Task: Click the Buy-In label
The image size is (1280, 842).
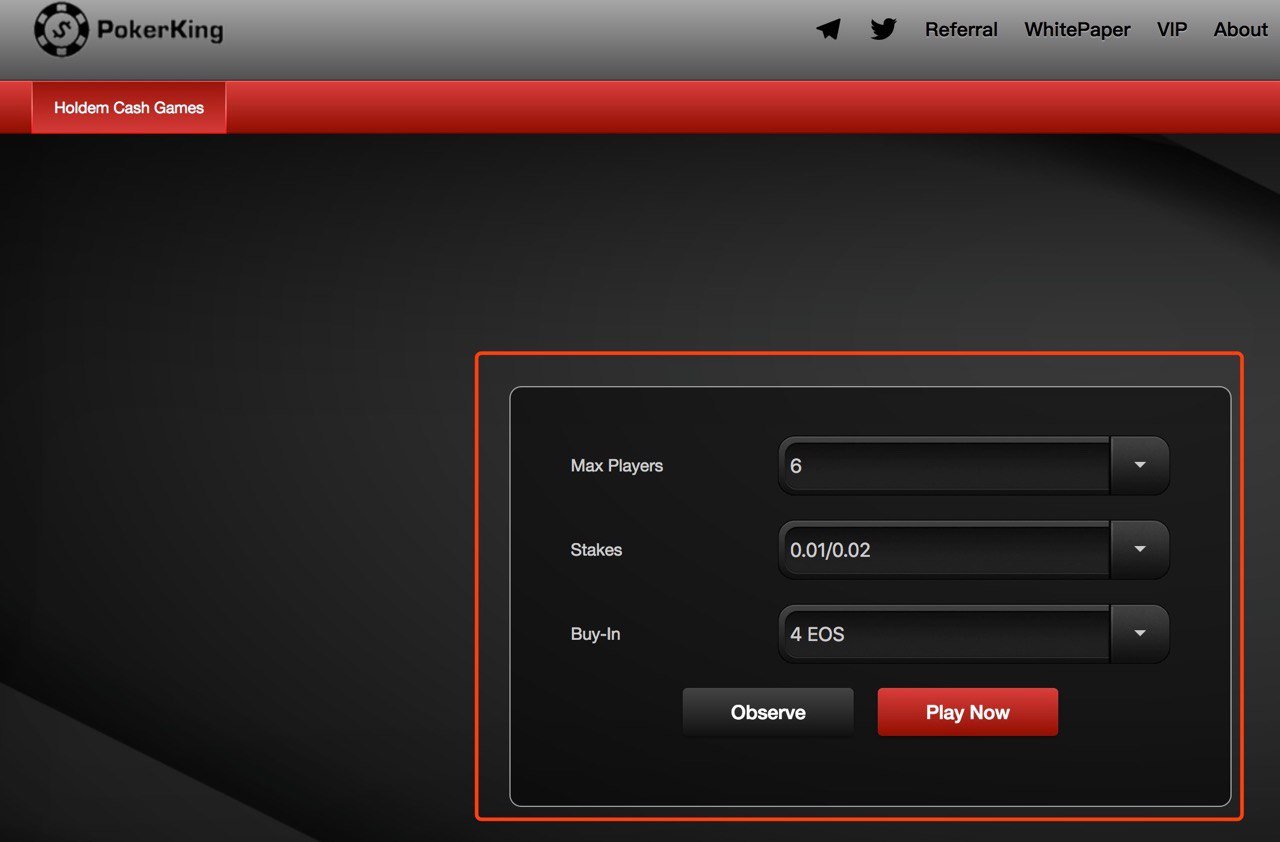Action: (x=596, y=634)
